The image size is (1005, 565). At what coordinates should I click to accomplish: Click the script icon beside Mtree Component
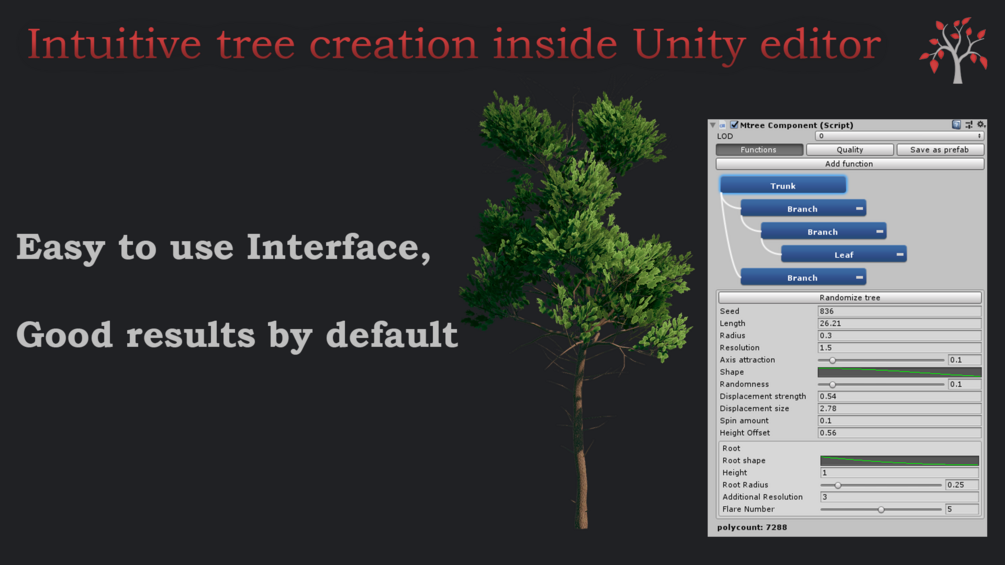click(722, 125)
